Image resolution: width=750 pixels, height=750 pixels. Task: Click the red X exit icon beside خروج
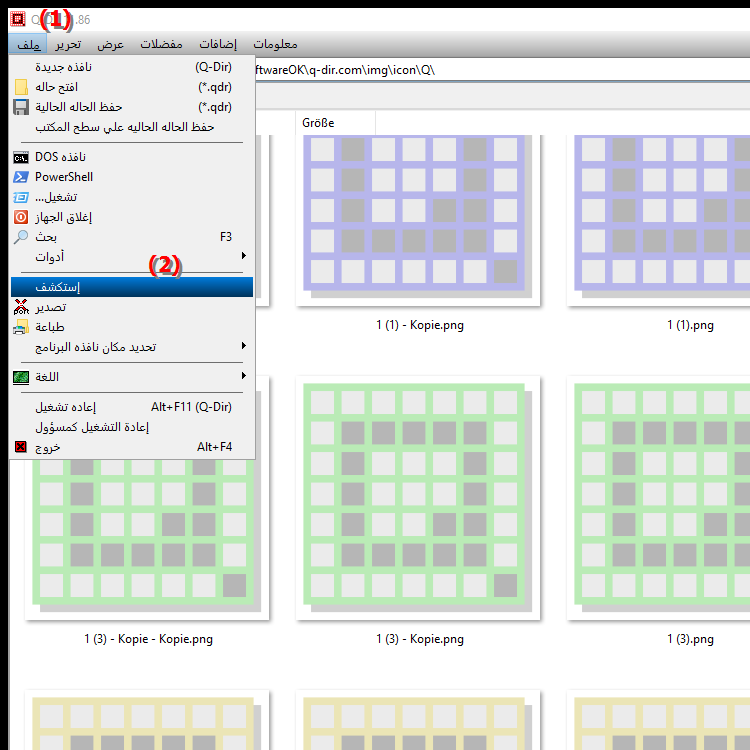tap(21, 447)
